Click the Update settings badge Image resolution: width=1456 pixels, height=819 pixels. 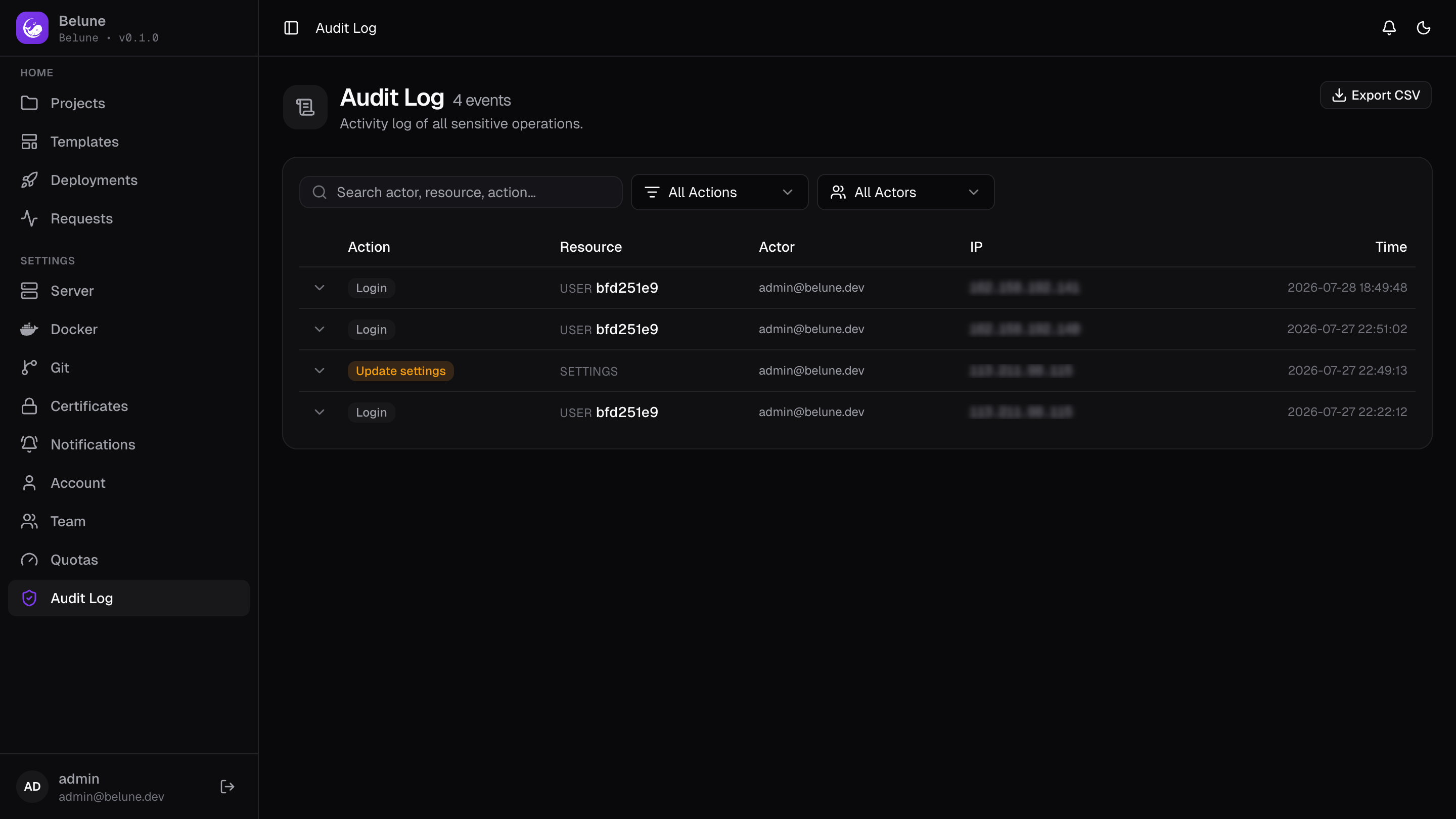[401, 371]
